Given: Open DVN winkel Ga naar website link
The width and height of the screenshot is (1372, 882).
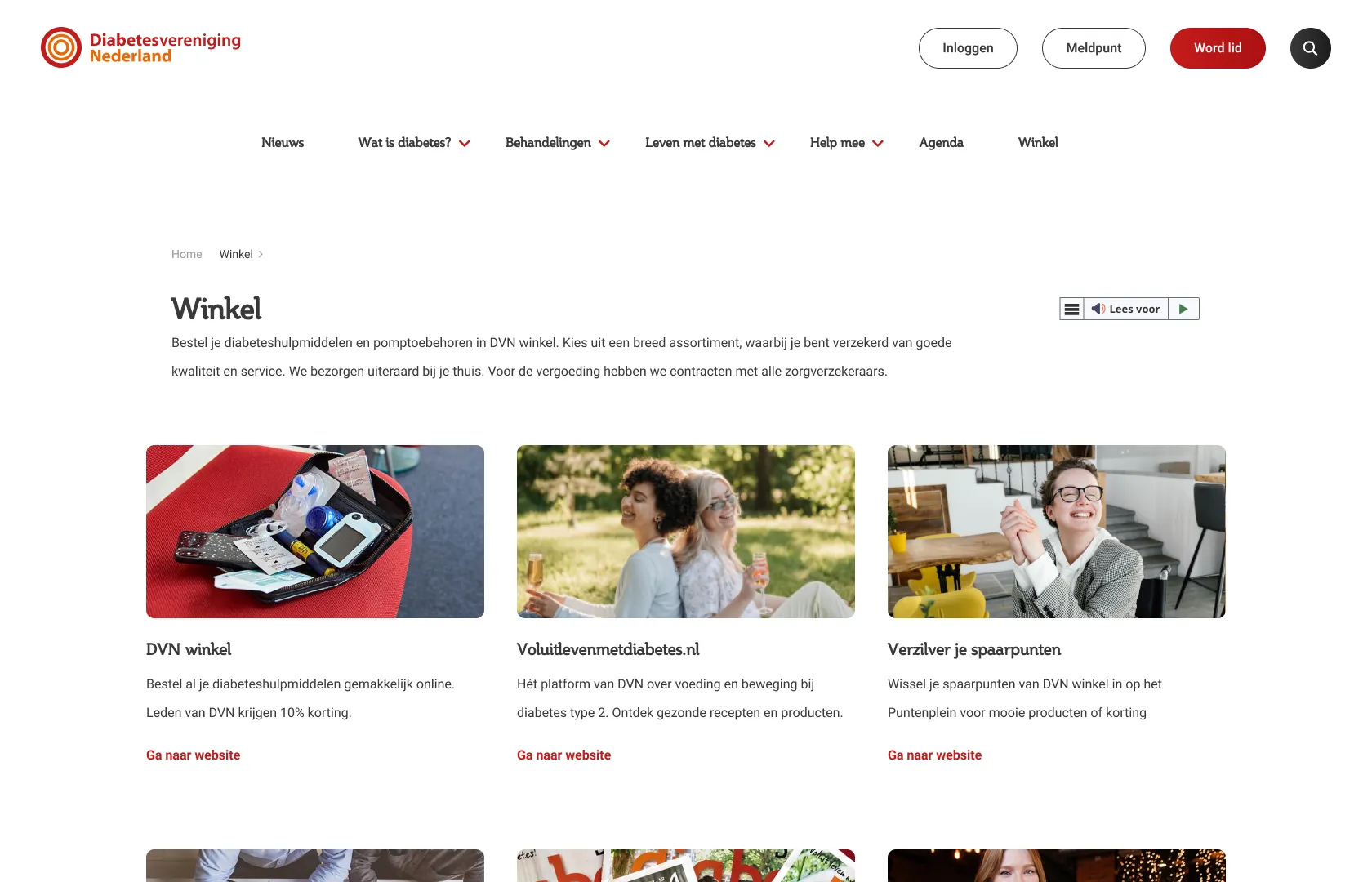Looking at the screenshot, I should click(193, 755).
